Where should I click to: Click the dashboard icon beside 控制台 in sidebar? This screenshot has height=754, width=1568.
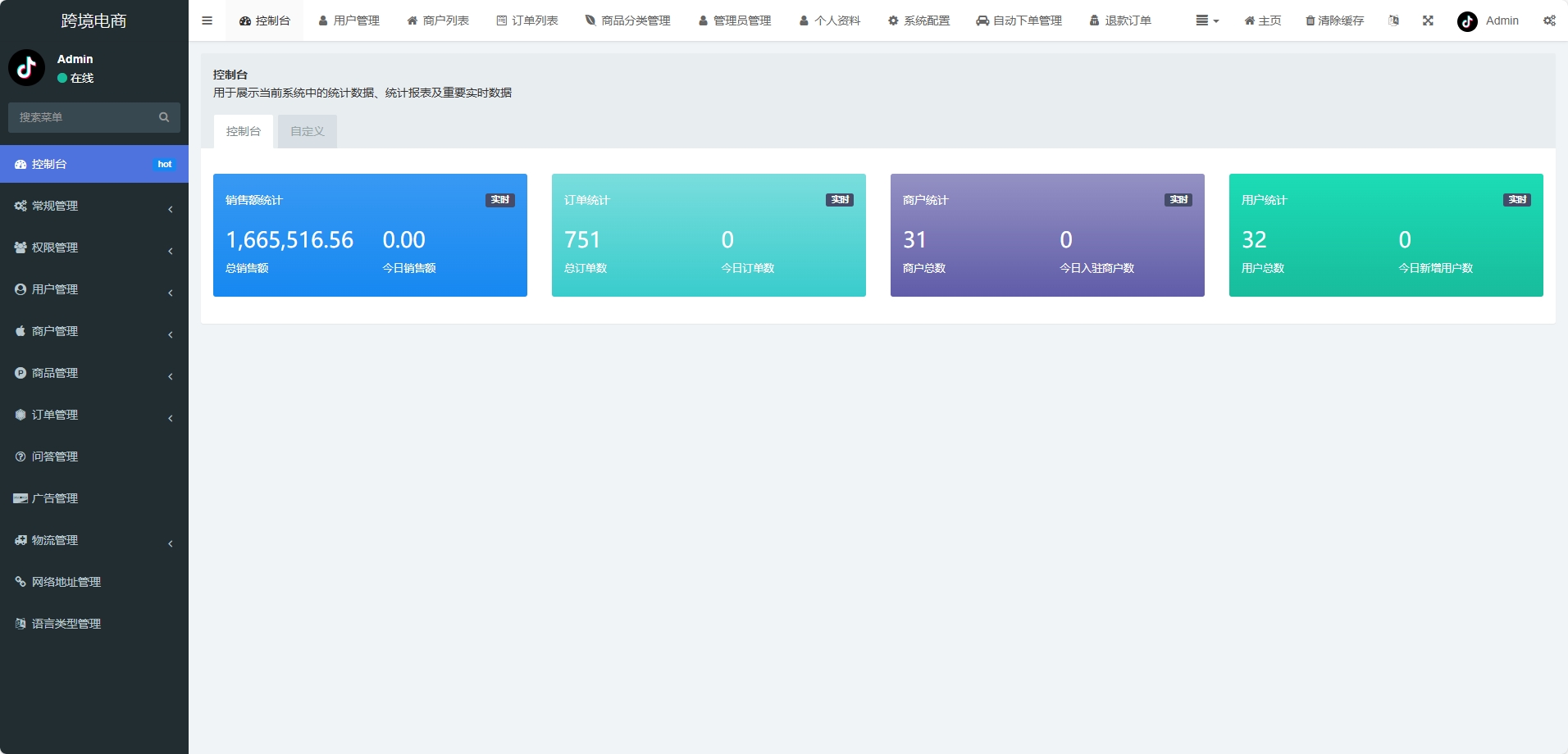point(21,165)
